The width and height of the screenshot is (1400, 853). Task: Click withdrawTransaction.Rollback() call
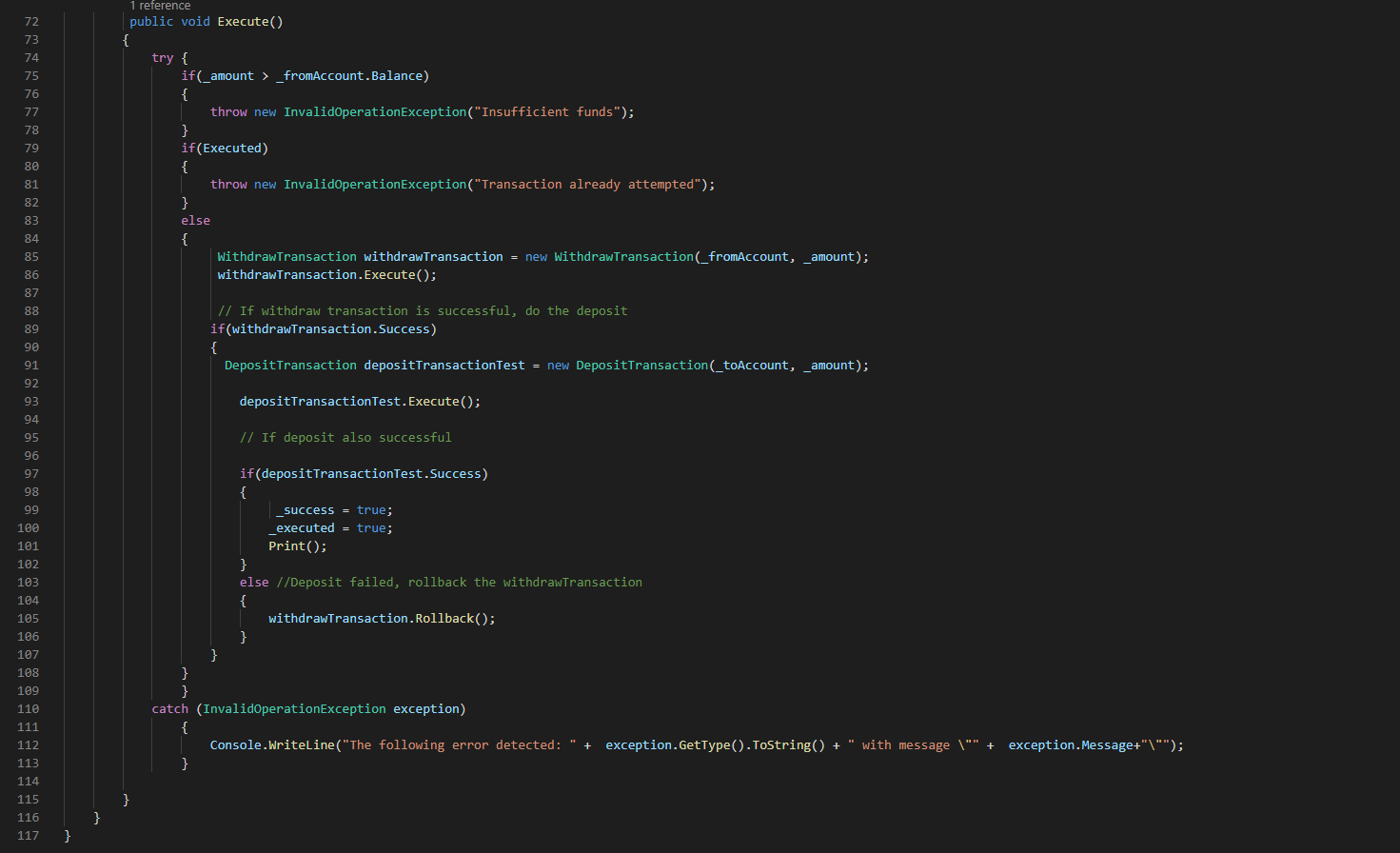coord(382,618)
